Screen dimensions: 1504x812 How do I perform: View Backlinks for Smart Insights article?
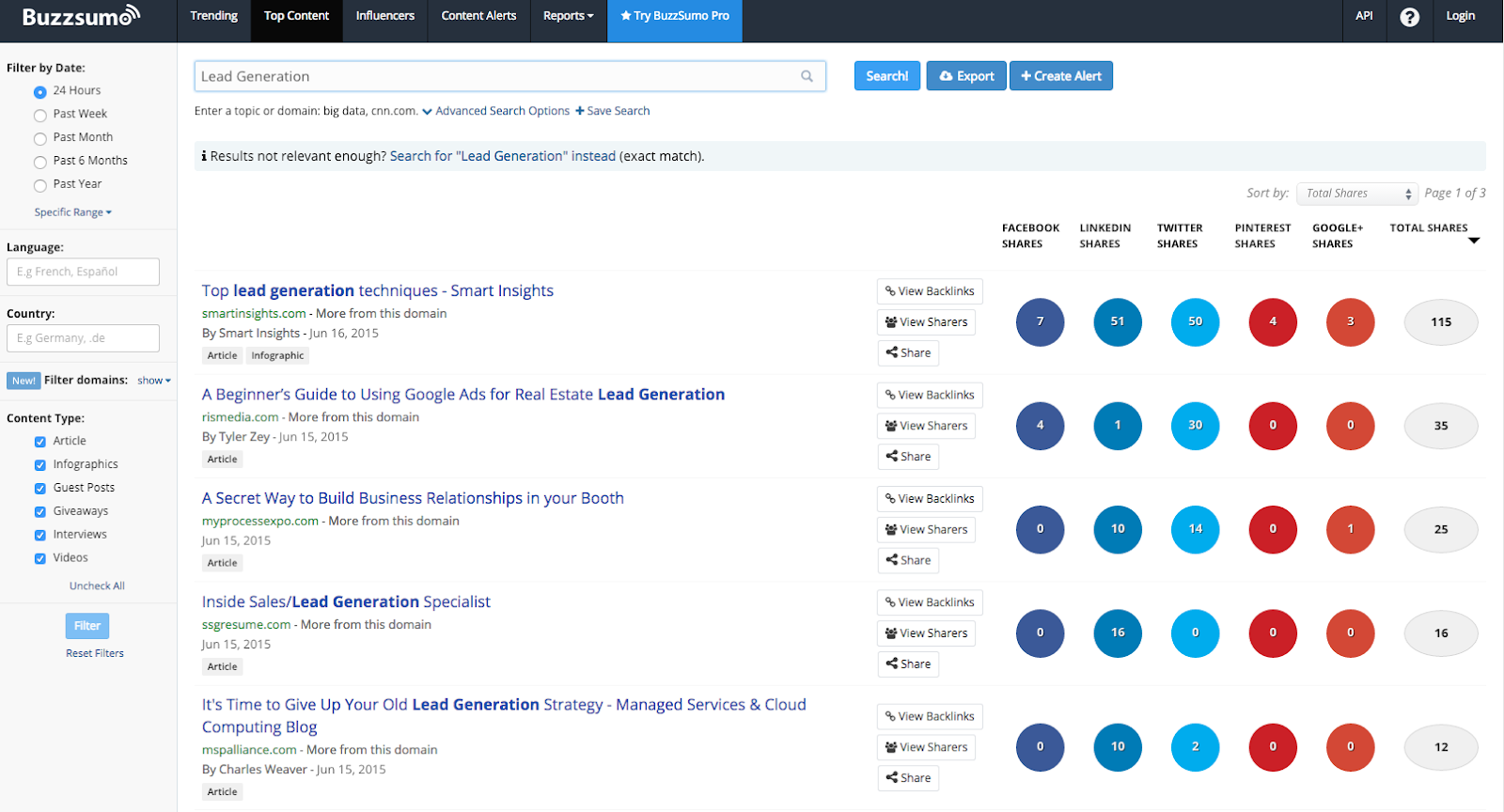click(930, 291)
